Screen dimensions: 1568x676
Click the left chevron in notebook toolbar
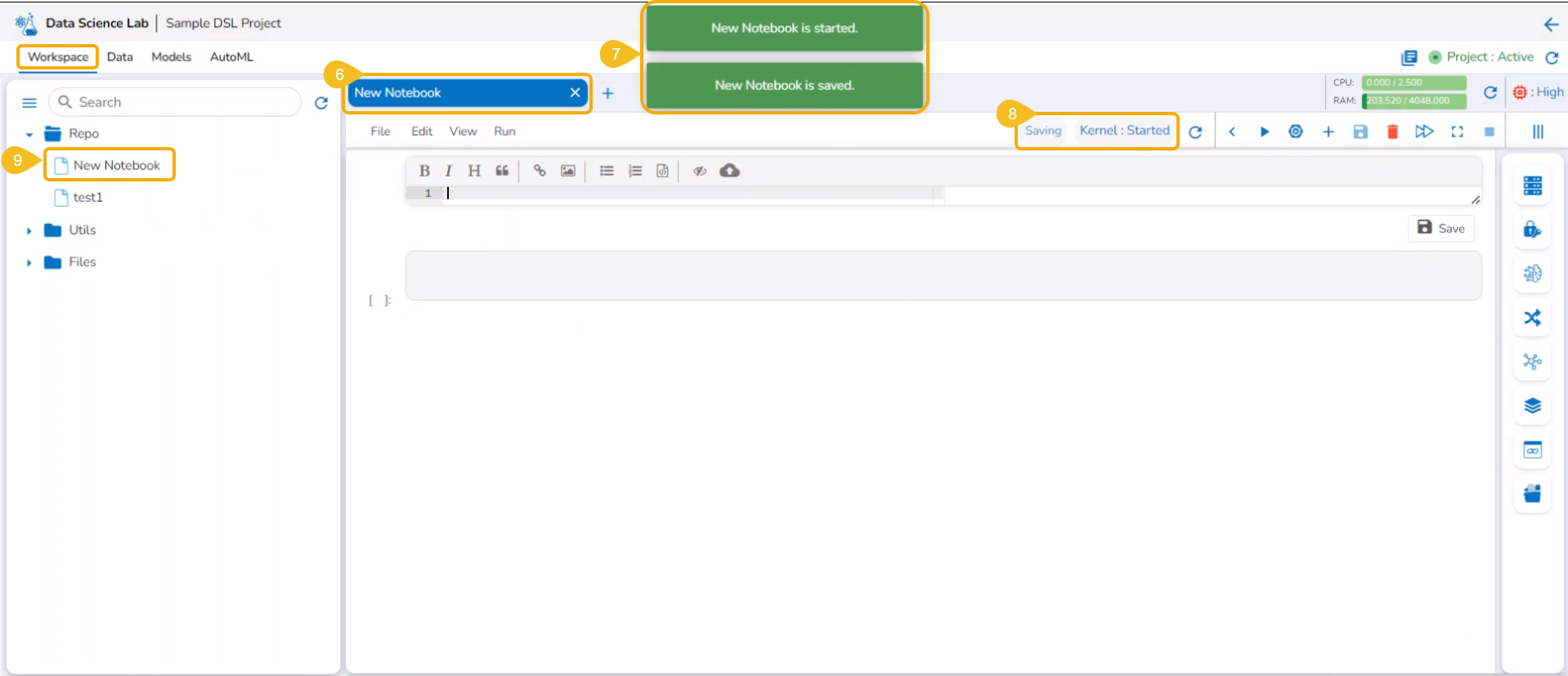pos(1232,132)
